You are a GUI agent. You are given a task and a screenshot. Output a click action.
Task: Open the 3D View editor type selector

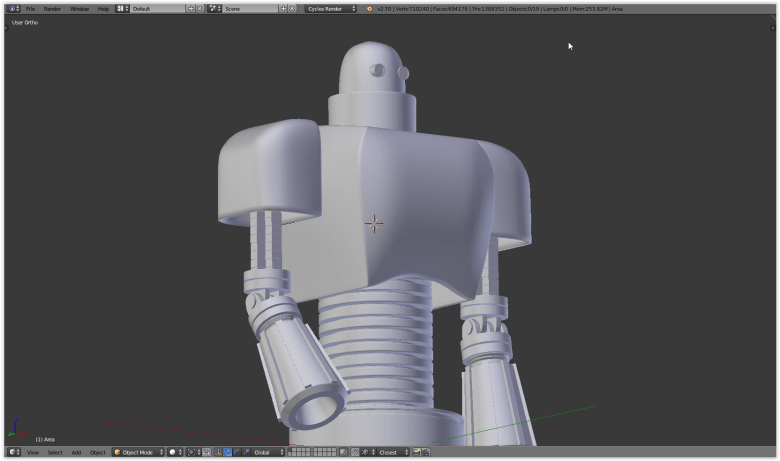(x=13, y=452)
